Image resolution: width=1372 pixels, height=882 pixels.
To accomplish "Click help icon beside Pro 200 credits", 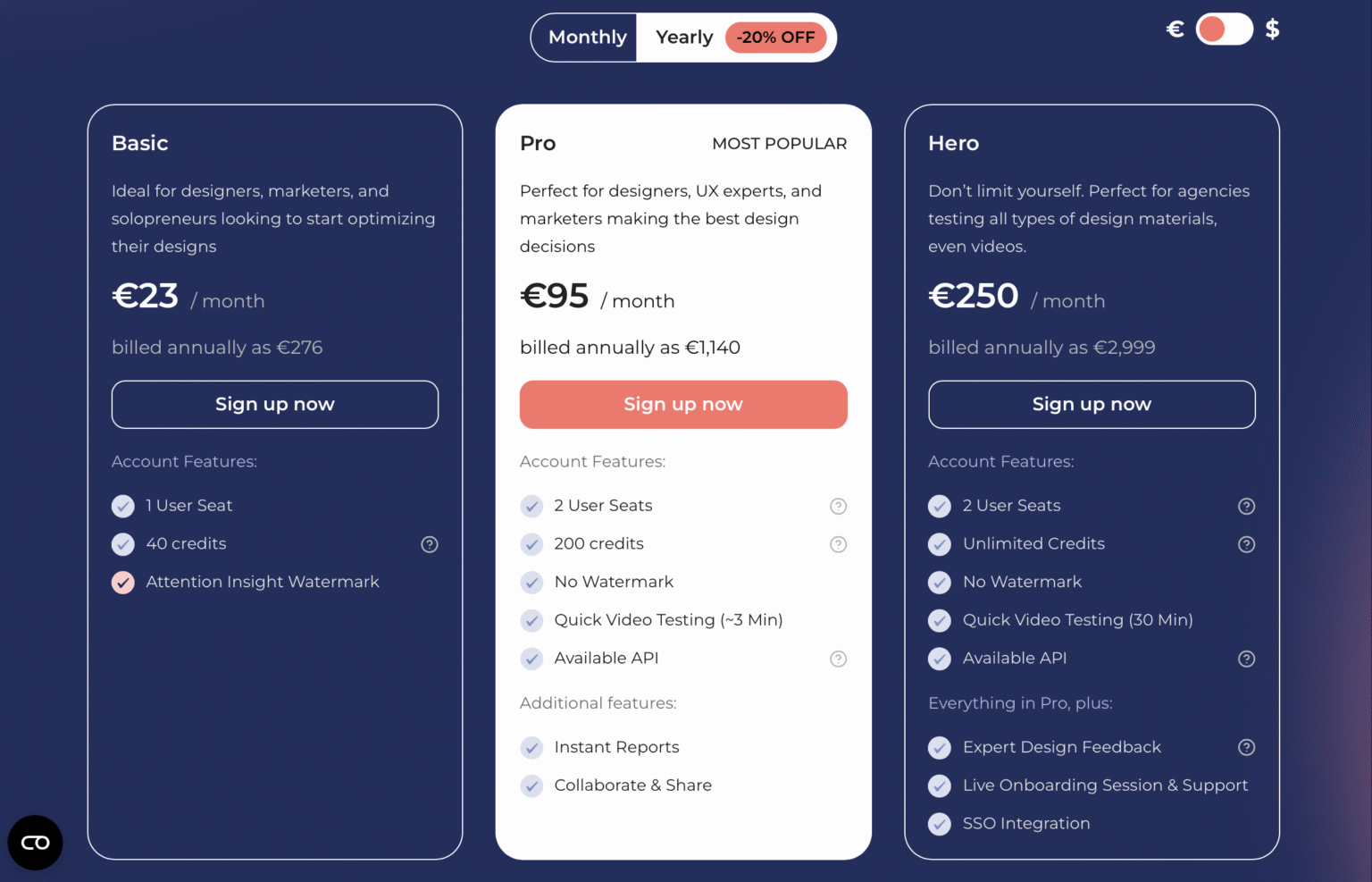I will tap(838, 544).
